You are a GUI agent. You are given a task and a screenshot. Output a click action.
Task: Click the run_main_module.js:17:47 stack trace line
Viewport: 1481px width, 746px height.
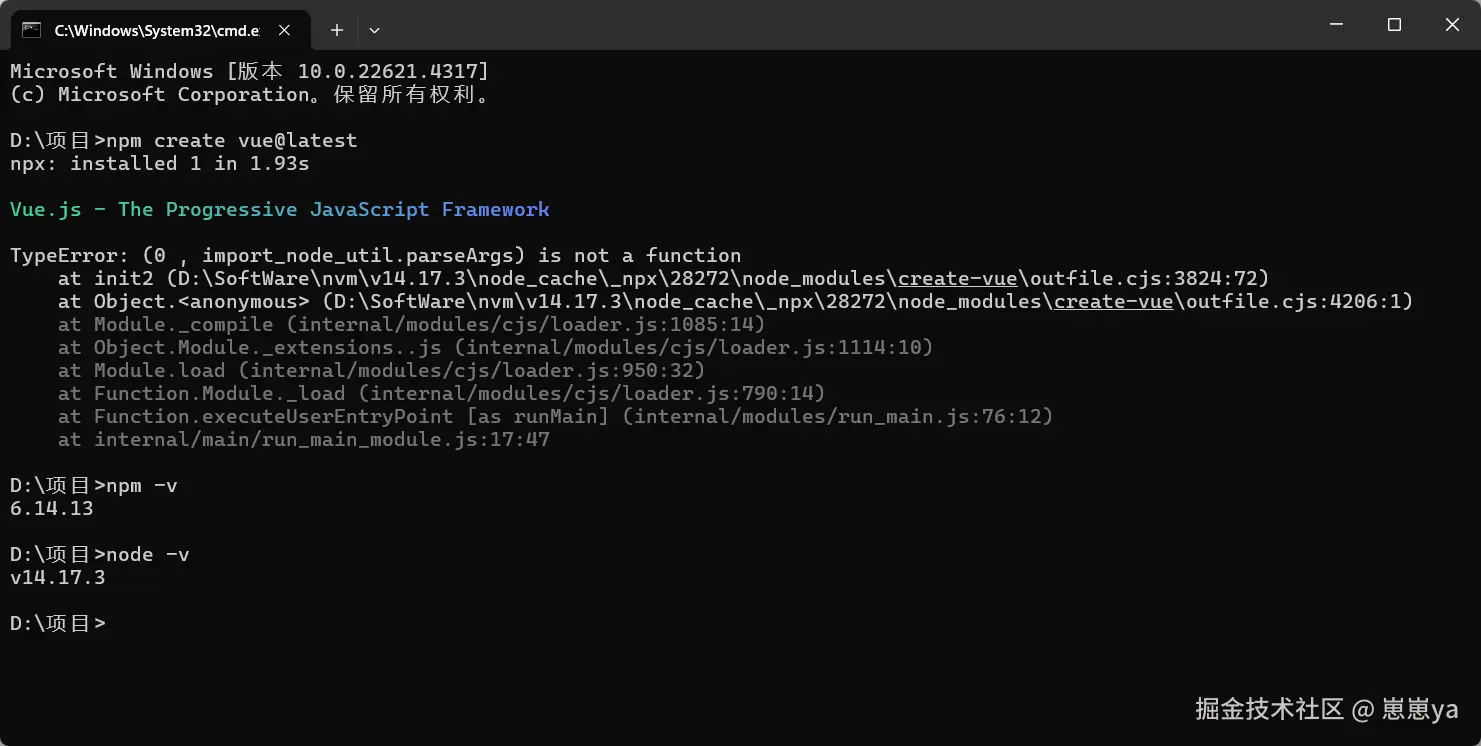pos(304,439)
